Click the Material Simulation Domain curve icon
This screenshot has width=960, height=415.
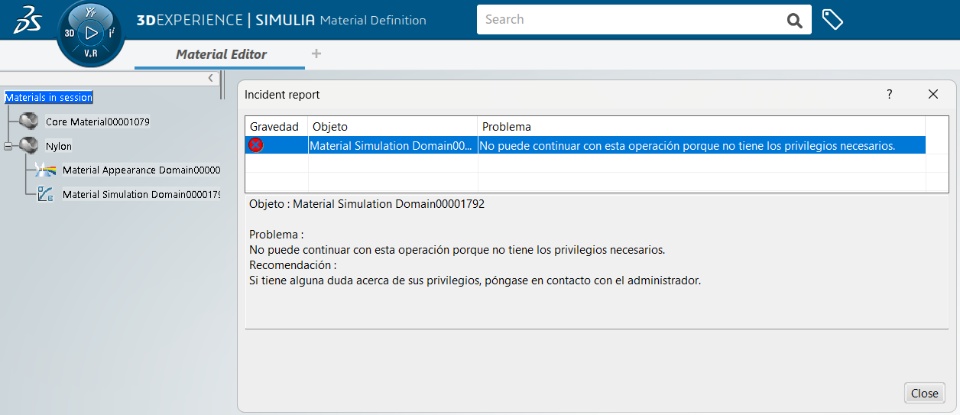(45, 195)
